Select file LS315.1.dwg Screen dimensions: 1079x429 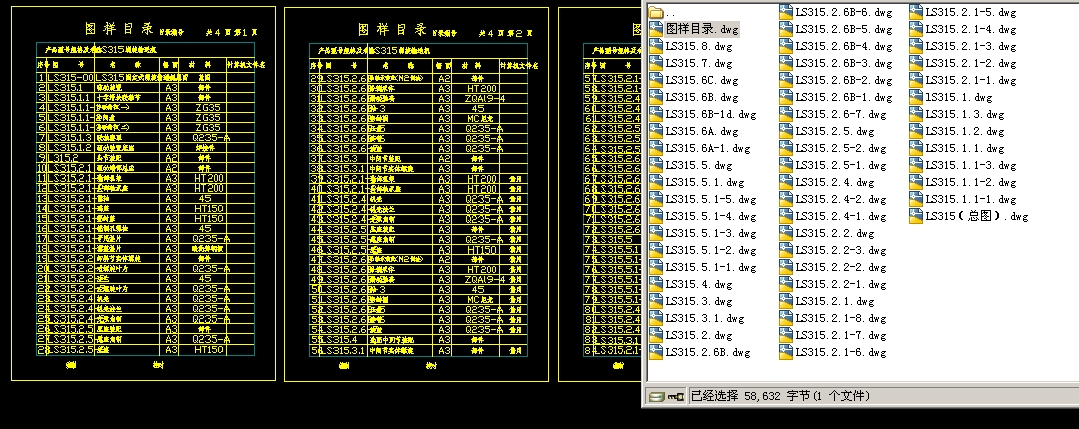[x=951, y=97]
